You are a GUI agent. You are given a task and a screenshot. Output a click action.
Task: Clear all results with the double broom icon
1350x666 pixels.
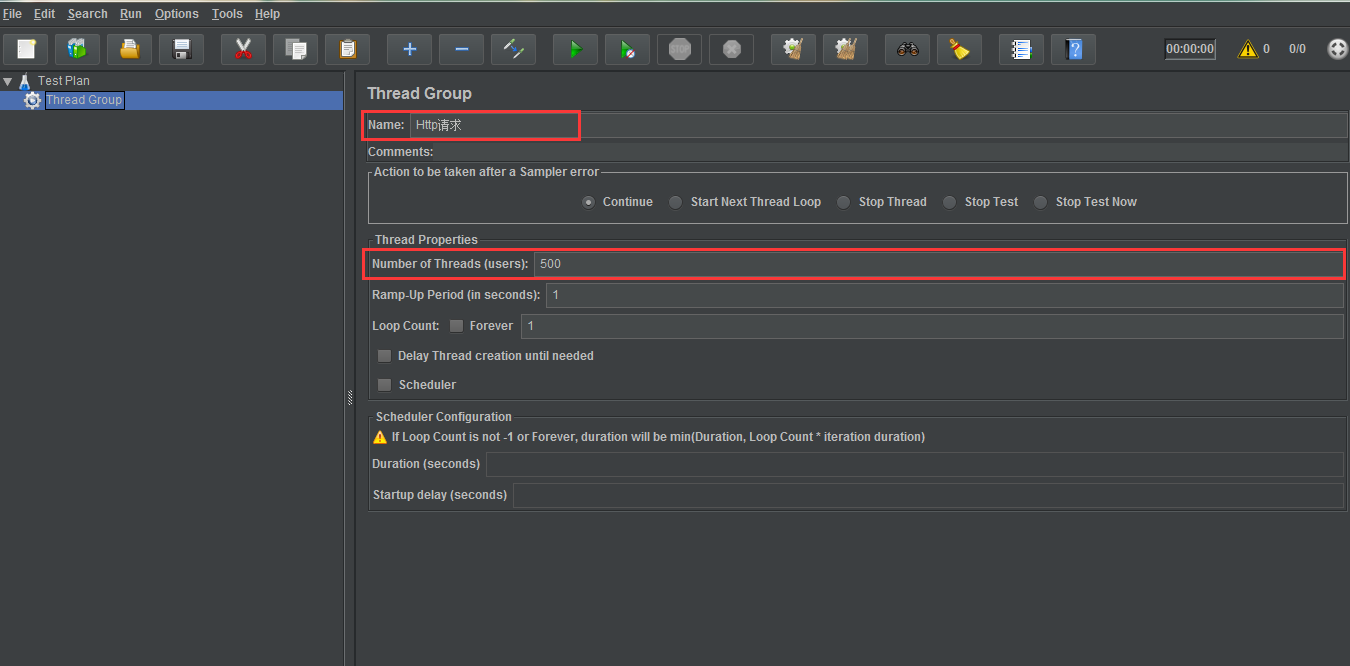[x=845, y=49]
